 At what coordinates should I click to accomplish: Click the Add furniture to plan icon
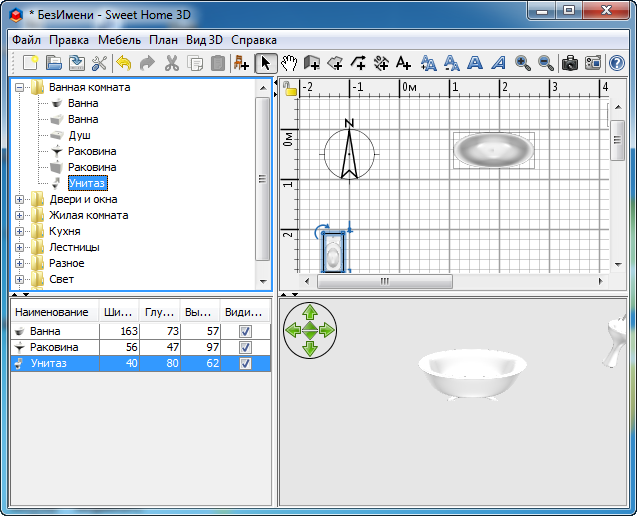point(241,63)
